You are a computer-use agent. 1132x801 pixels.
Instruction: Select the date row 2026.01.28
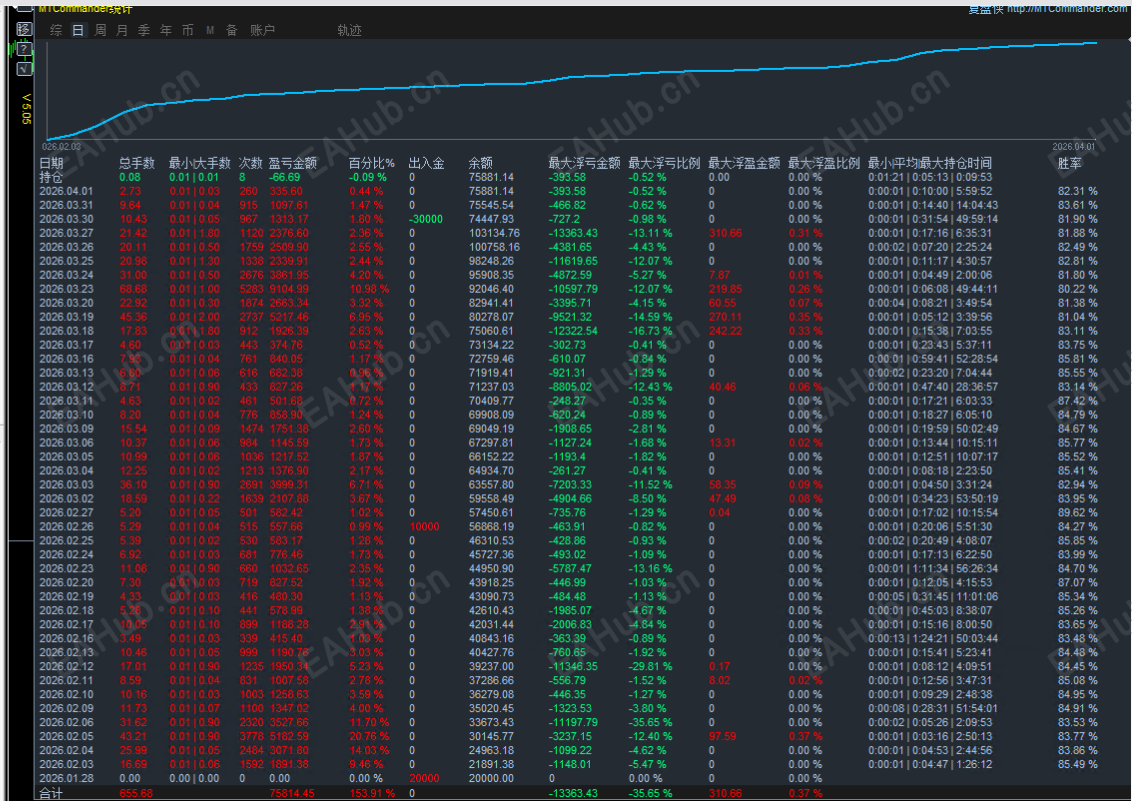(66, 779)
